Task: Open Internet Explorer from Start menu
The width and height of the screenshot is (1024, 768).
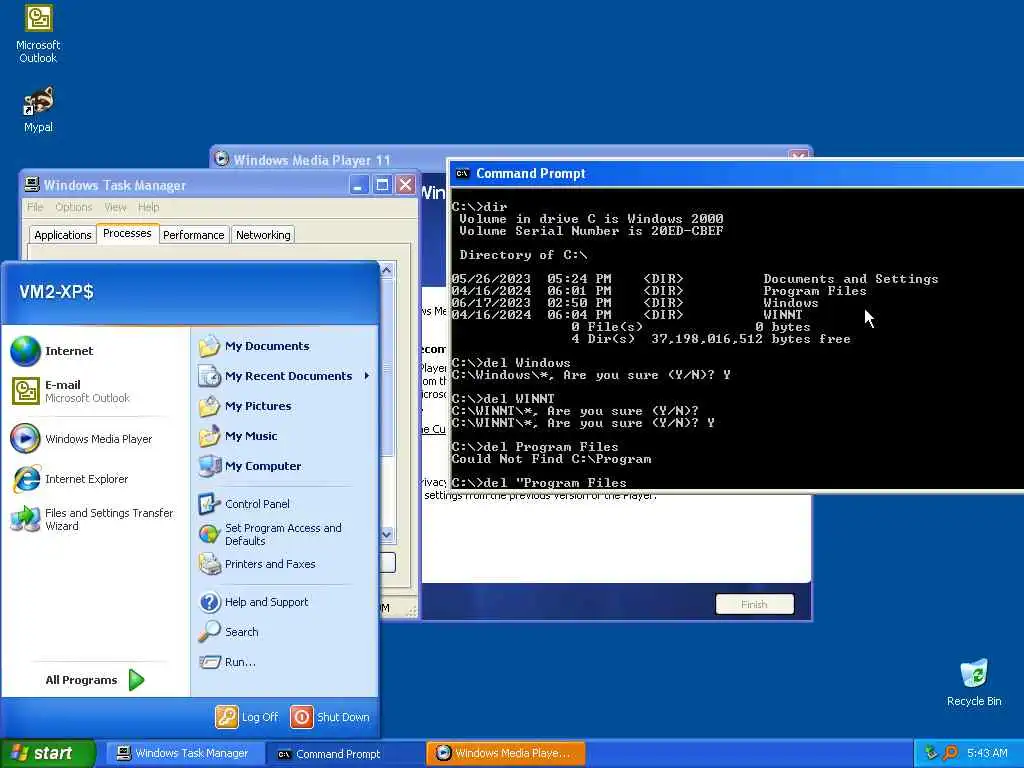Action: pos(70,479)
